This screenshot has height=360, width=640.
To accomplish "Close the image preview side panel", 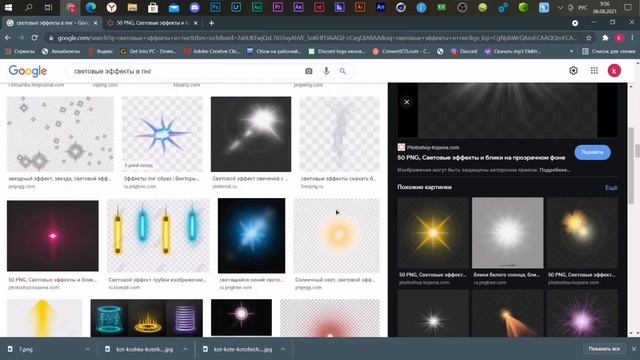I will 407,102.
